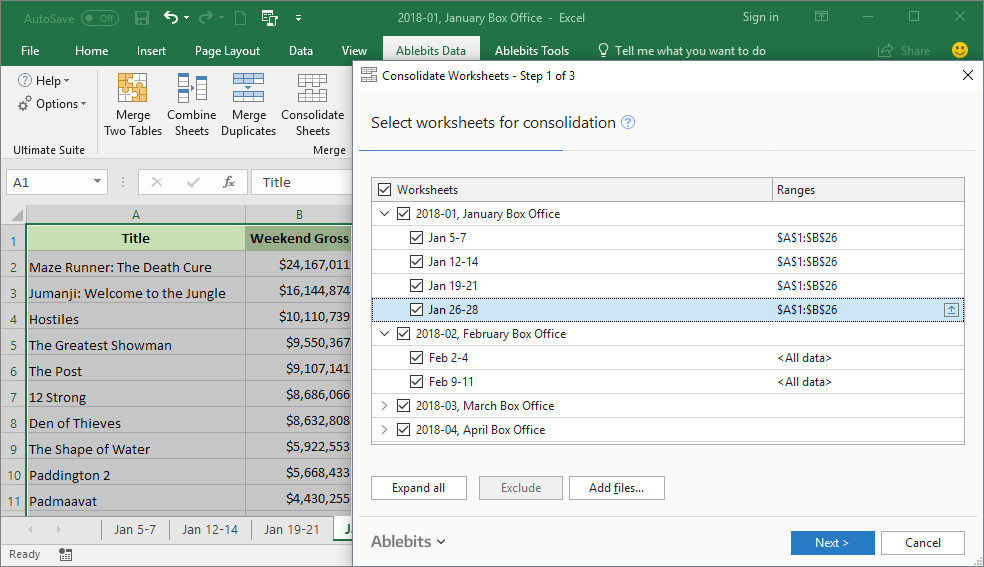Switch to the Ablebits Tools tab

click(x=532, y=51)
